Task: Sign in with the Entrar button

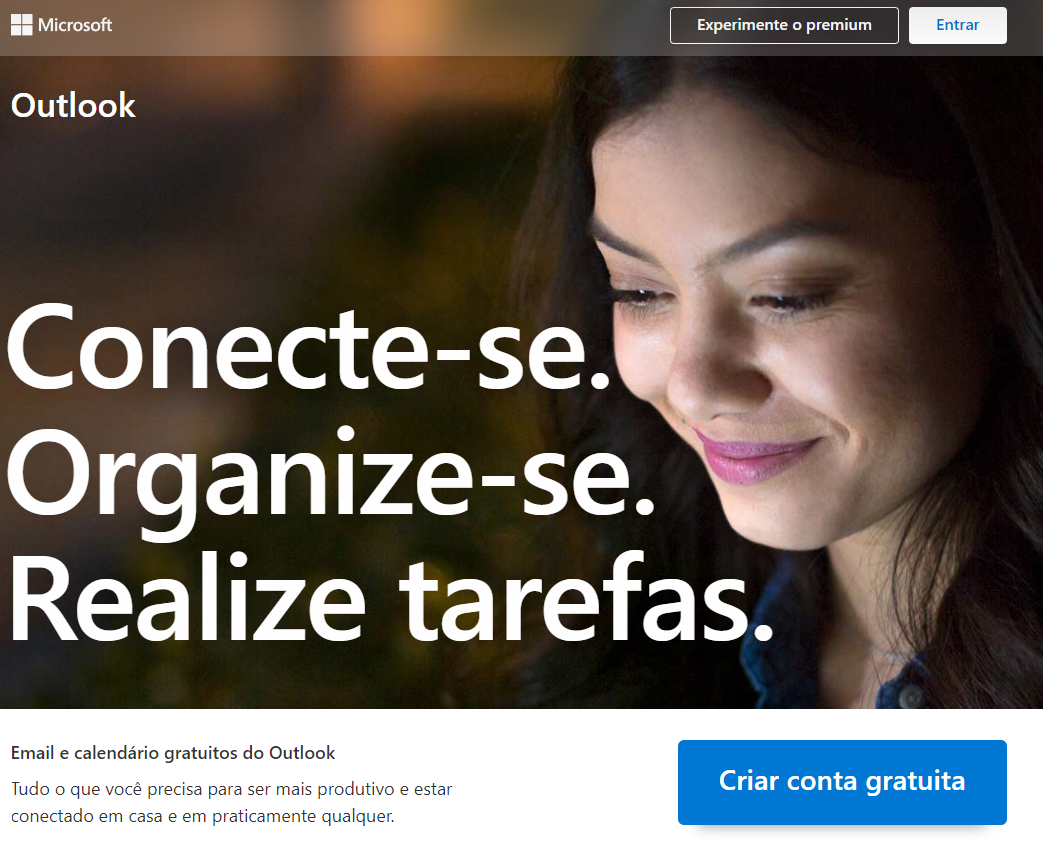Action: (957, 25)
